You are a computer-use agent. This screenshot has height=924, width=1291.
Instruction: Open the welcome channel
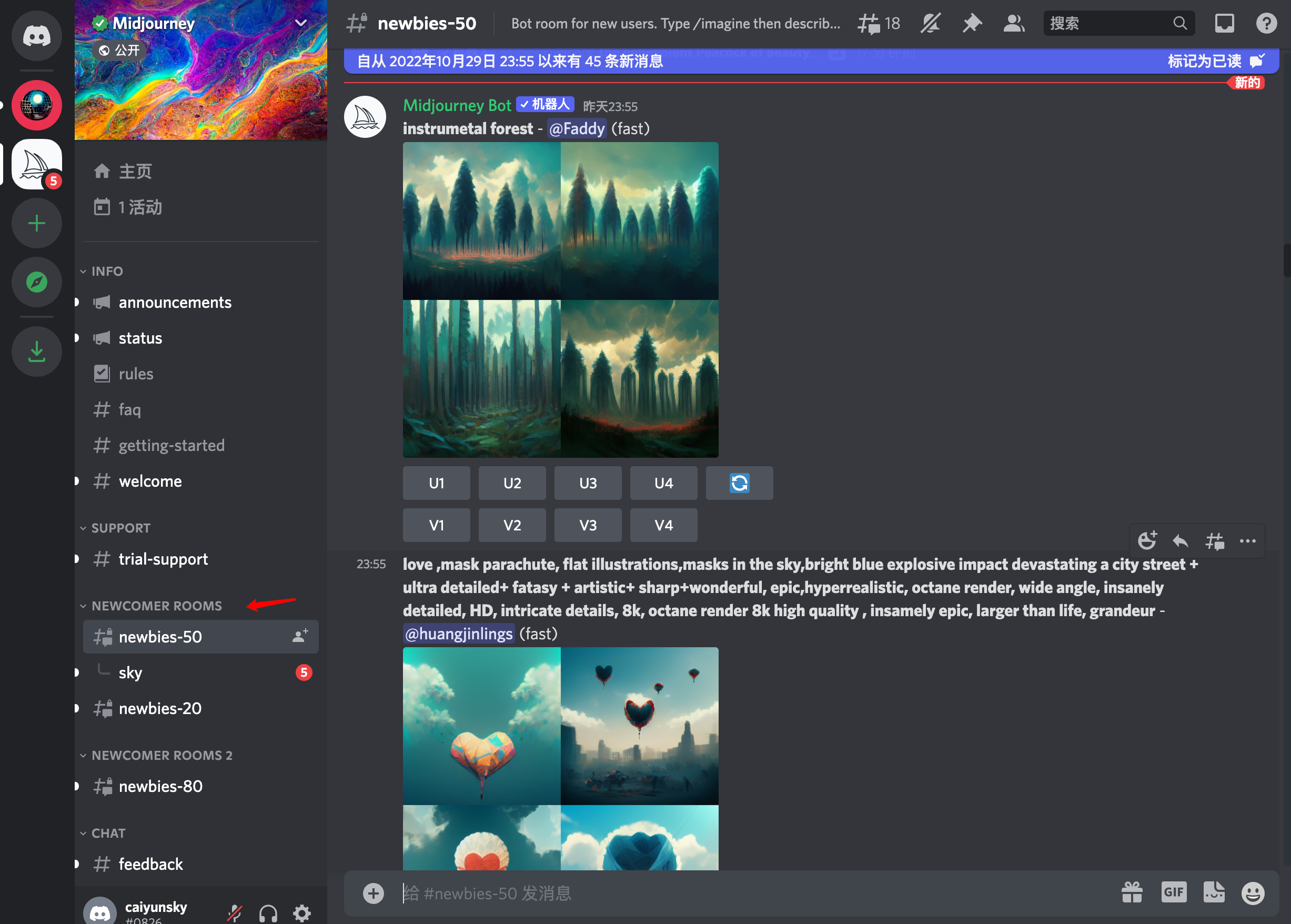coord(201,481)
